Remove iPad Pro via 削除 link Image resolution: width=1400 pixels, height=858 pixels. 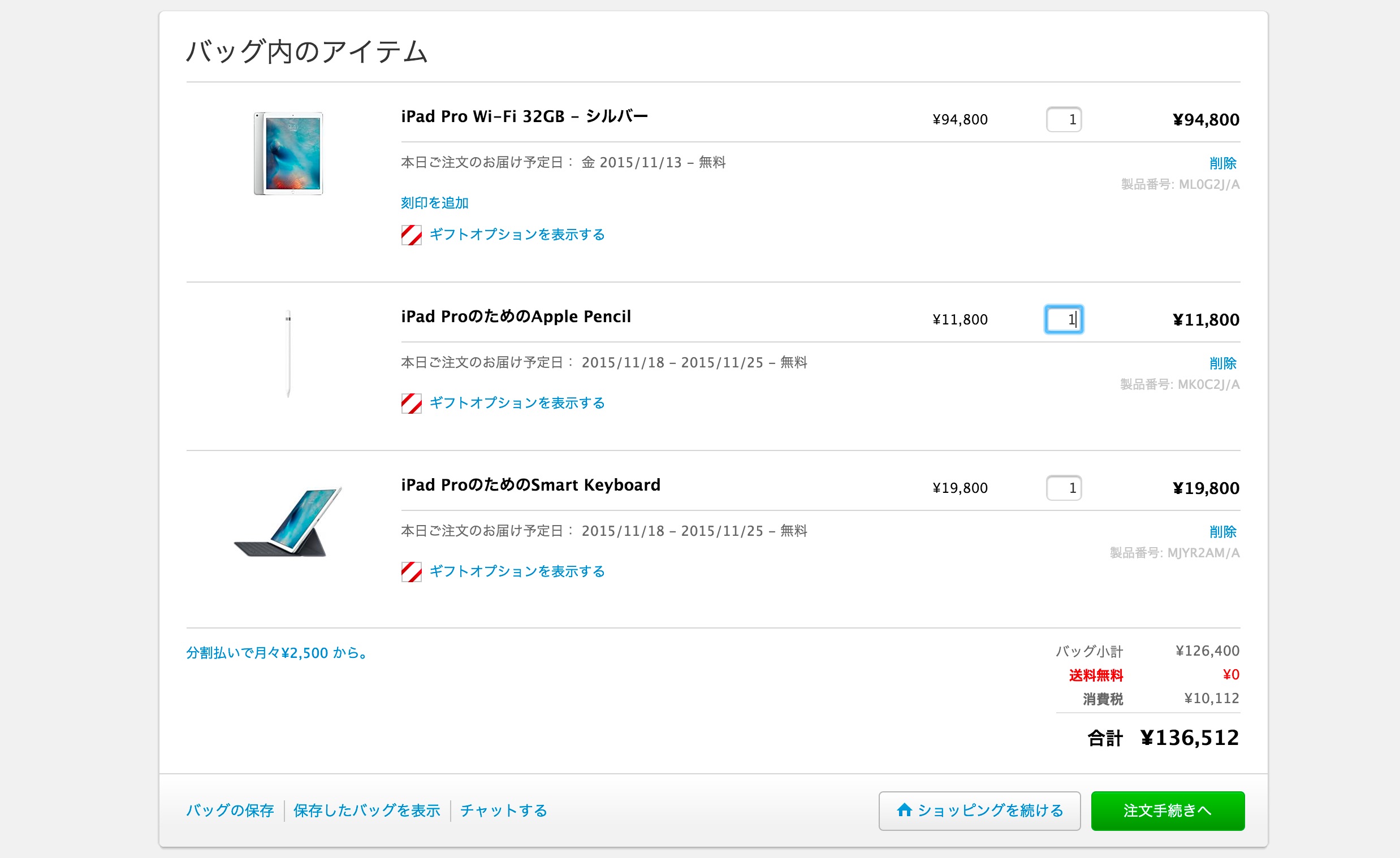(1222, 163)
